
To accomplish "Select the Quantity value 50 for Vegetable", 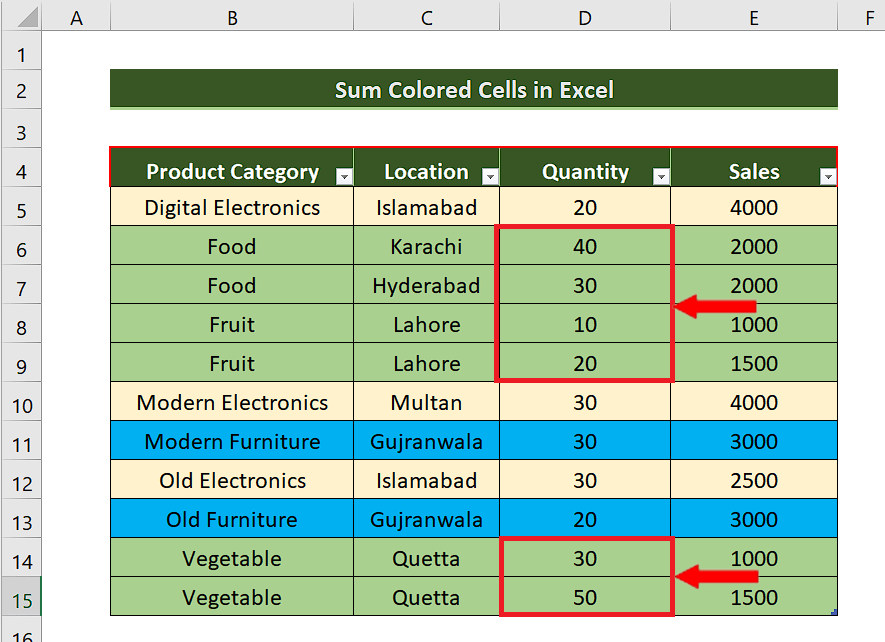I will (x=585, y=597).
